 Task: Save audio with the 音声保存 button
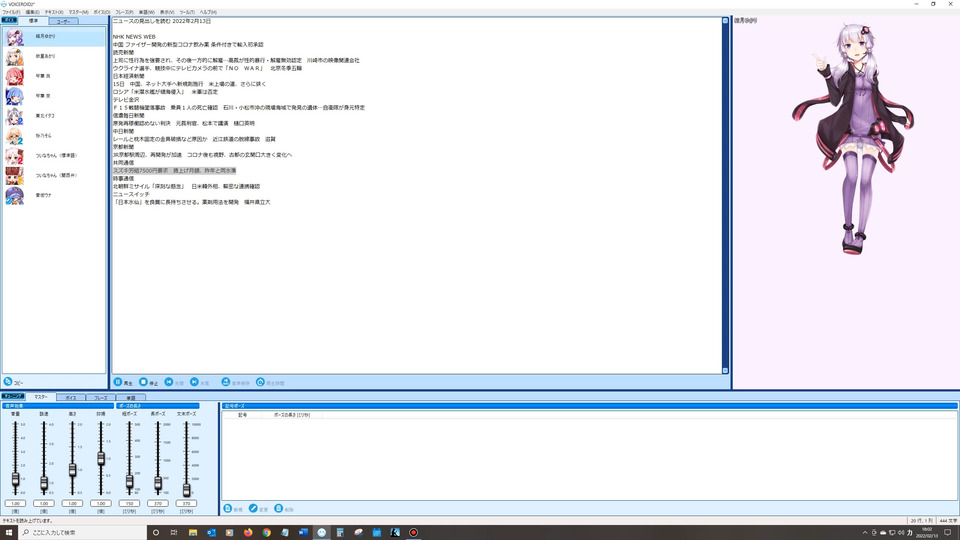(x=236, y=382)
